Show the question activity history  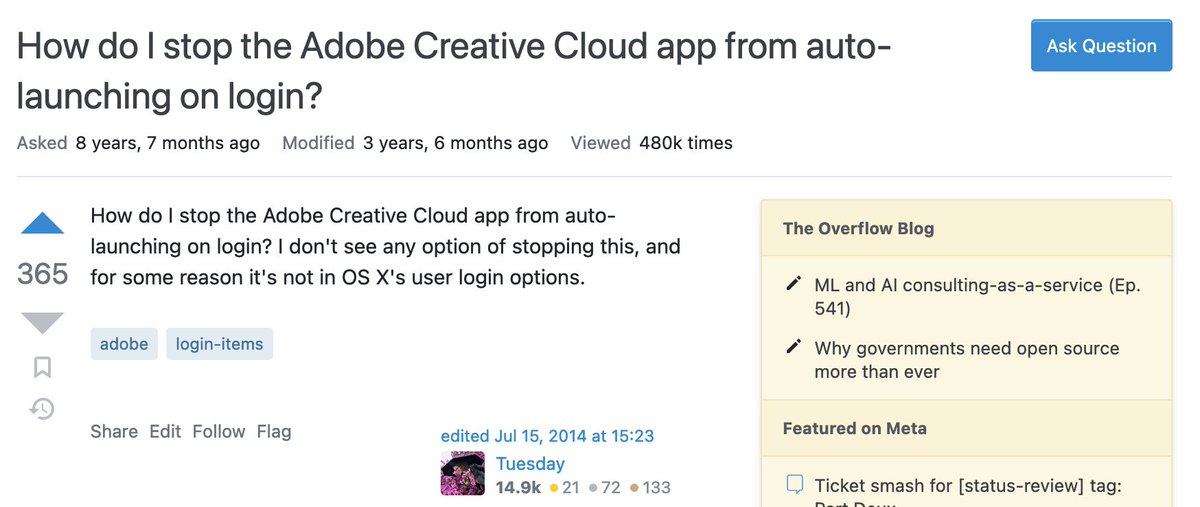coord(42,408)
